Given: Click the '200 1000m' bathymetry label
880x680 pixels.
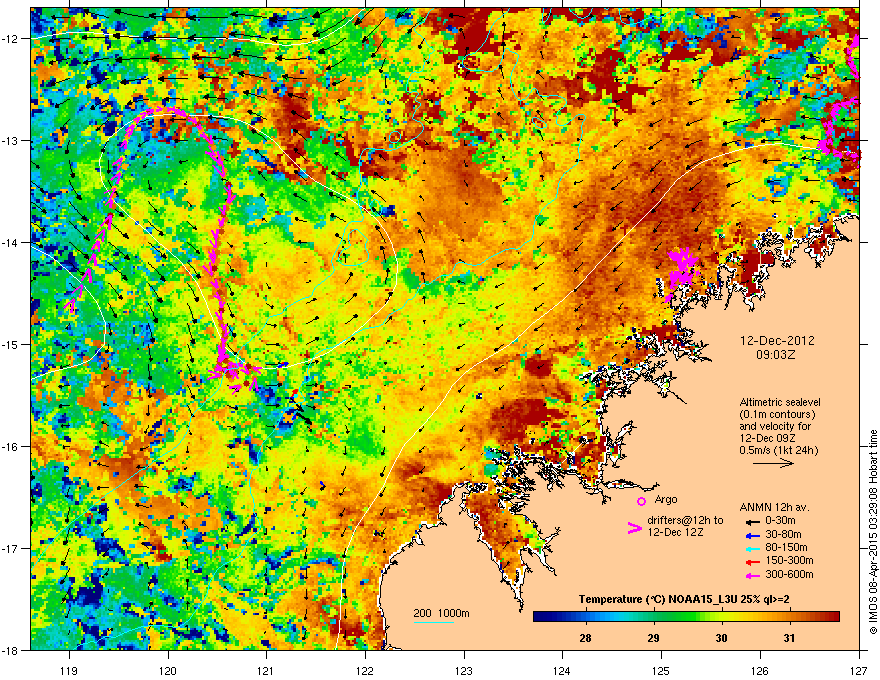Looking at the screenshot, I should pyautogui.click(x=441, y=613).
